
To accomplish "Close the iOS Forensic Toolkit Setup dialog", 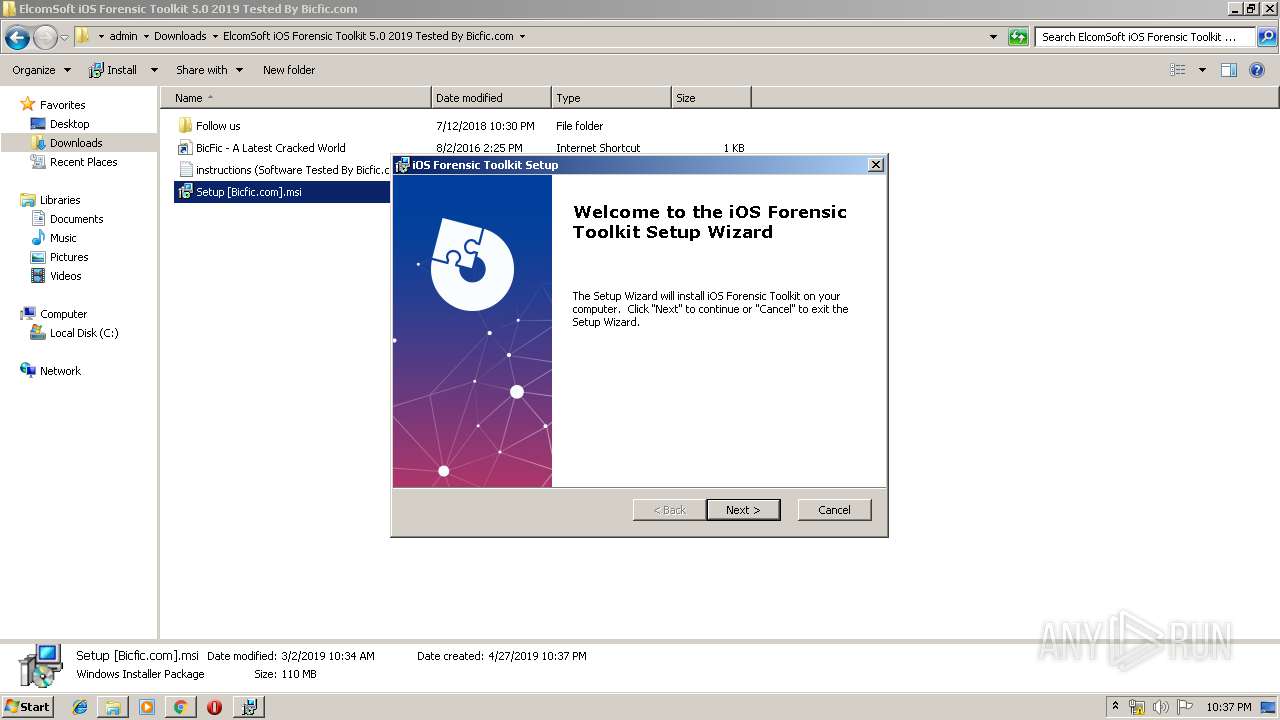I will 876,165.
